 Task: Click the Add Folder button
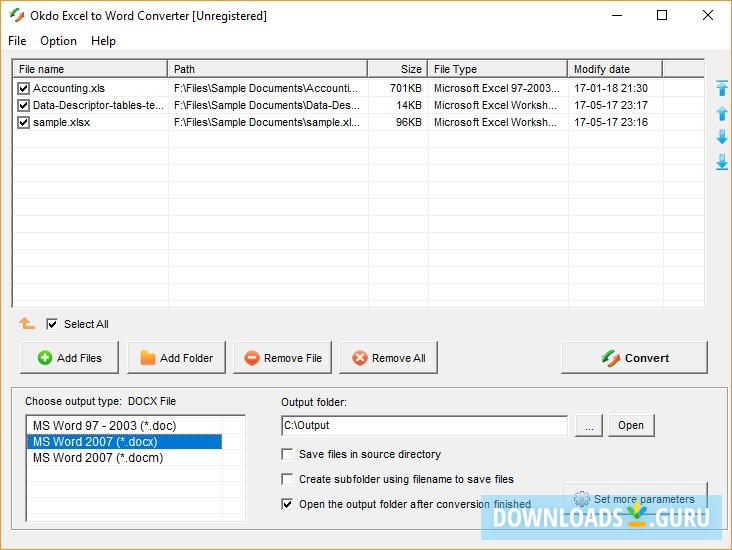coord(176,358)
